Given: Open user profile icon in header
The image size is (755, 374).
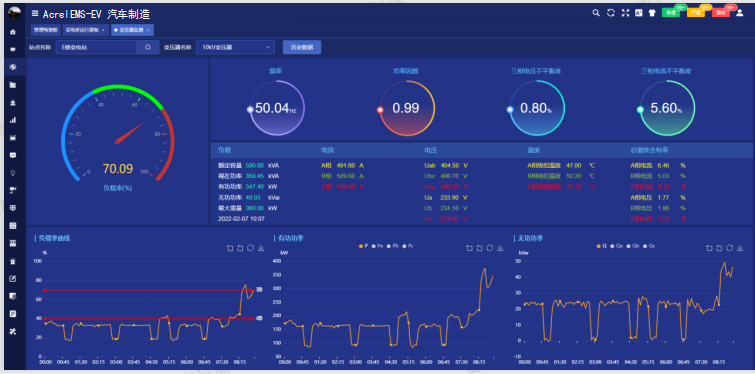Looking at the screenshot, I should [x=740, y=13].
